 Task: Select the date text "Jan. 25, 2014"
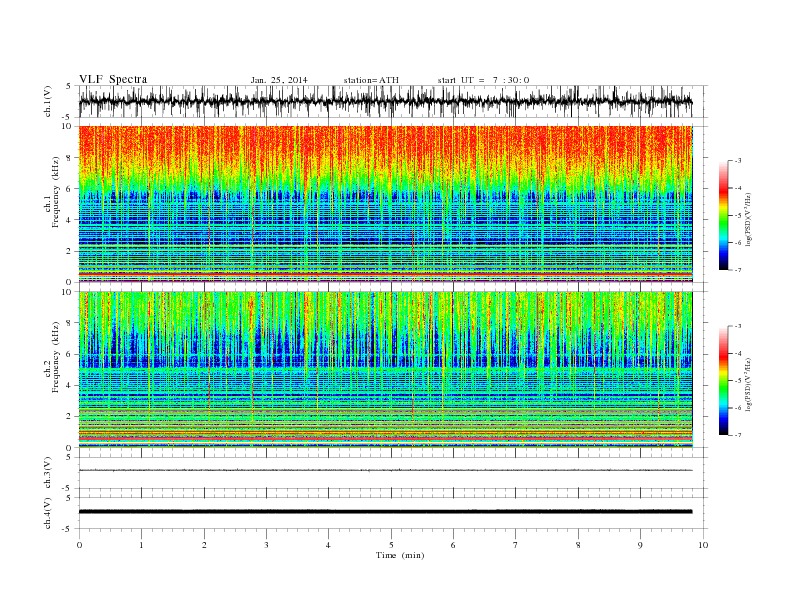[279, 80]
